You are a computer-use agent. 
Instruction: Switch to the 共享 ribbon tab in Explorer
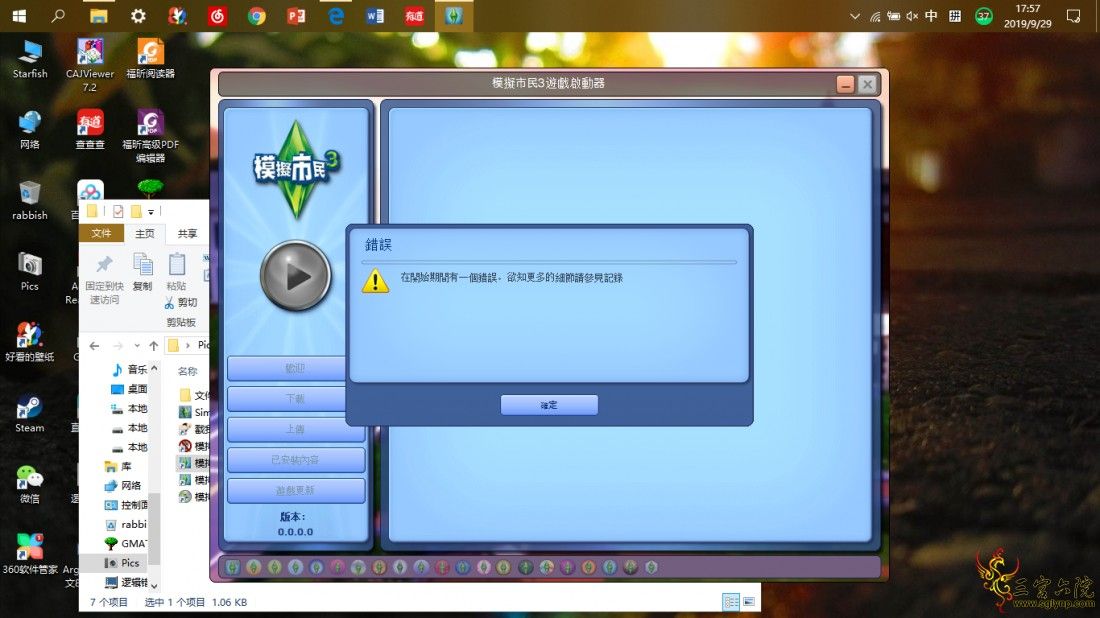point(187,234)
